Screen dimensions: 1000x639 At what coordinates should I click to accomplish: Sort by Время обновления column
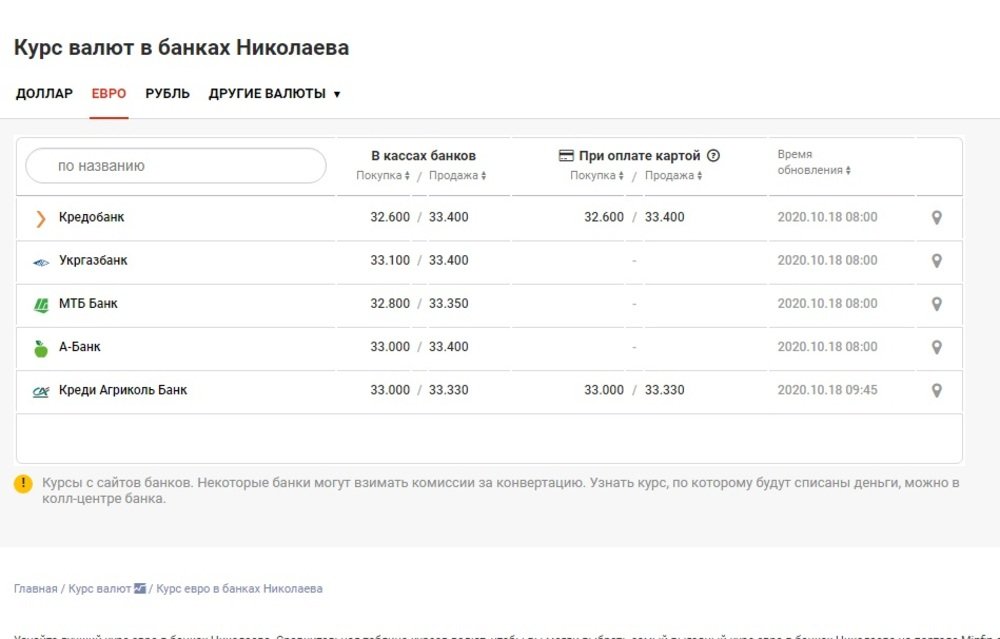click(814, 162)
